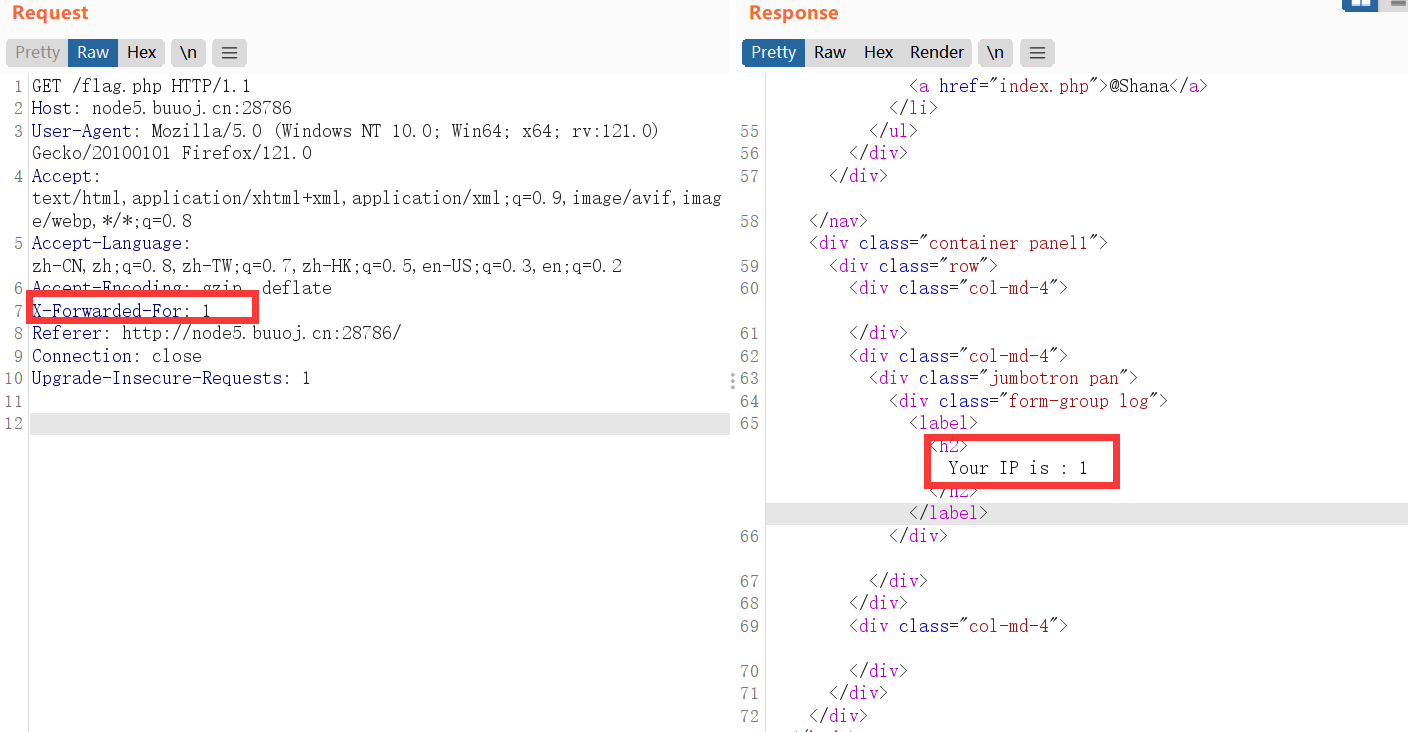The image size is (1408, 732).
Task: Click the X-Forwarded-For header text
Action: click(121, 311)
